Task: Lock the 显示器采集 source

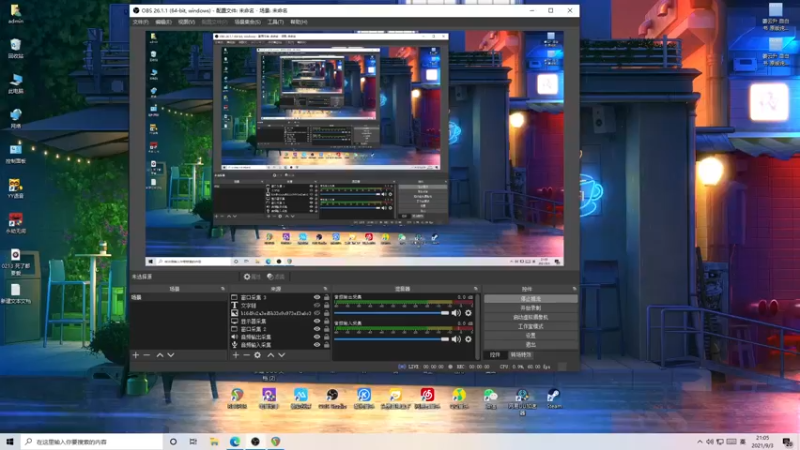Action: coord(327,321)
